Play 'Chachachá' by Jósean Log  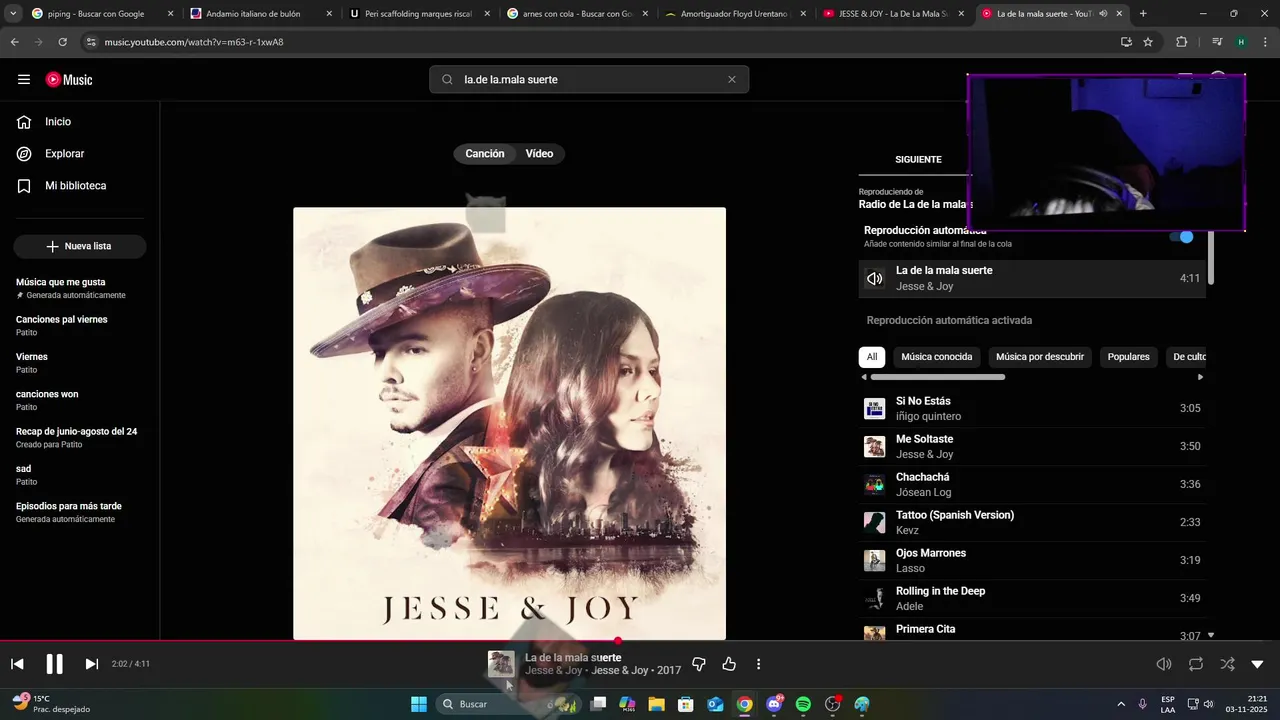coord(1032,485)
